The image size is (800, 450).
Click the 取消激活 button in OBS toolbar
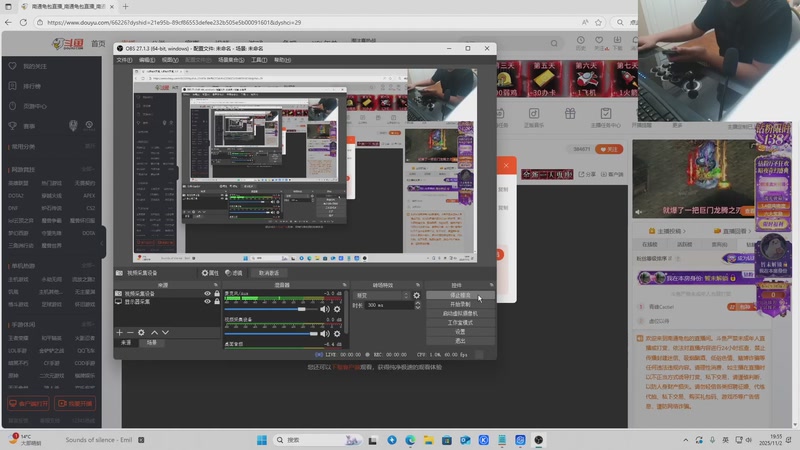coord(269,273)
